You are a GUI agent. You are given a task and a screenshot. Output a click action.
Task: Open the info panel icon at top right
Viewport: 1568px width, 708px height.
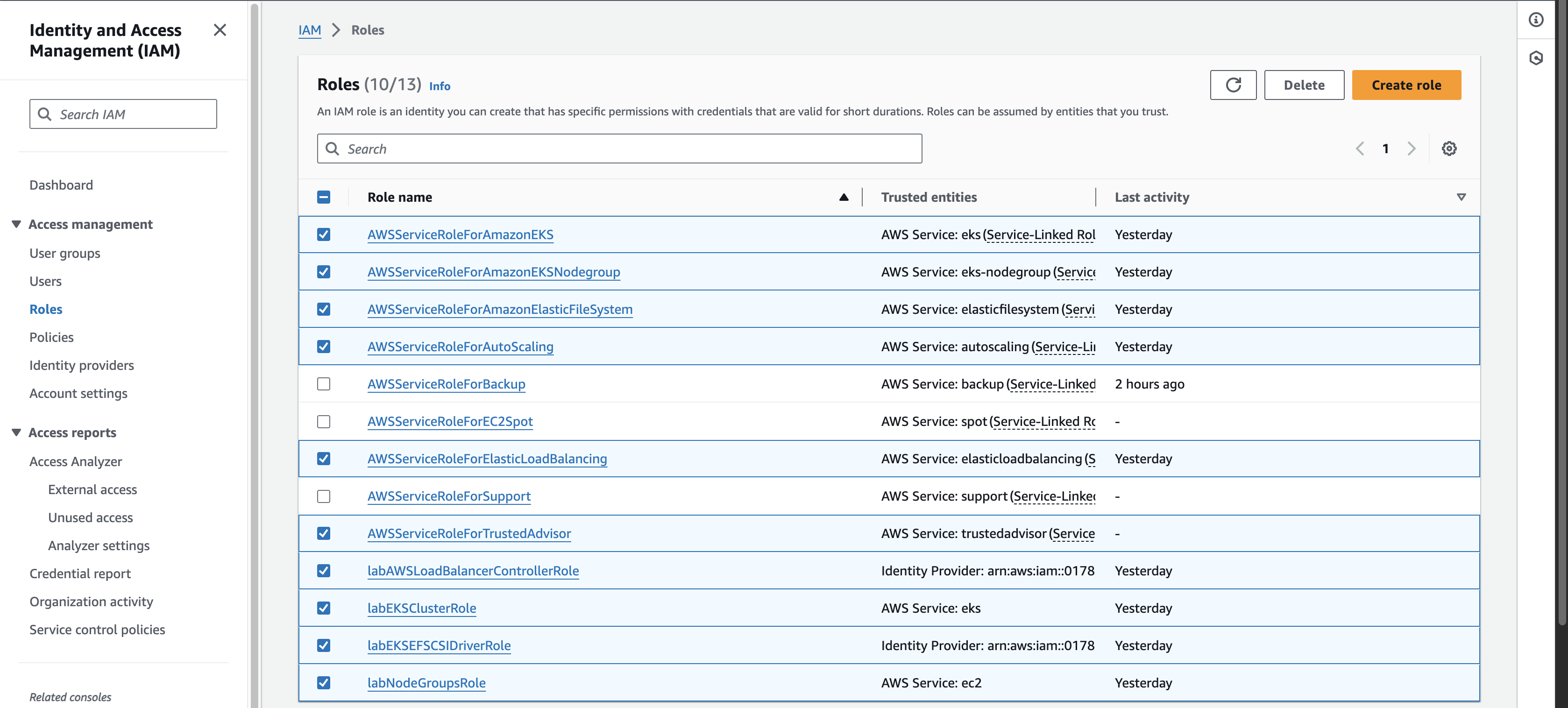pyautogui.click(x=1536, y=20)
